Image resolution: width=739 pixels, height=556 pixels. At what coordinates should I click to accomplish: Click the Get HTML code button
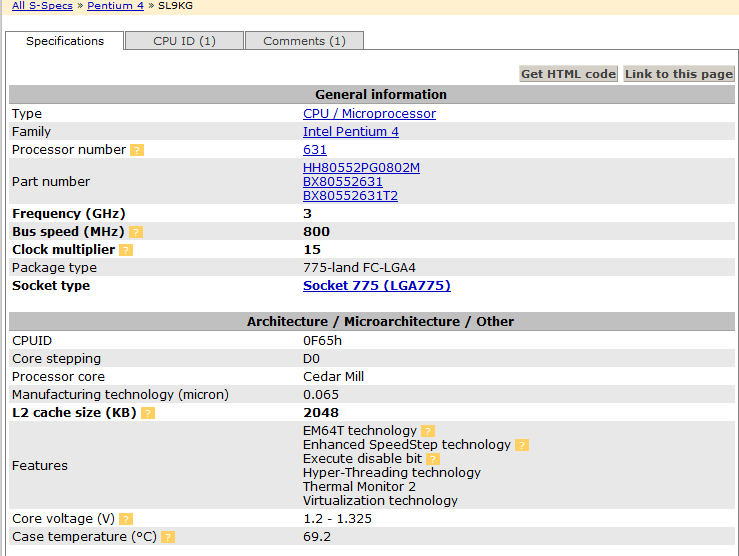568,74
